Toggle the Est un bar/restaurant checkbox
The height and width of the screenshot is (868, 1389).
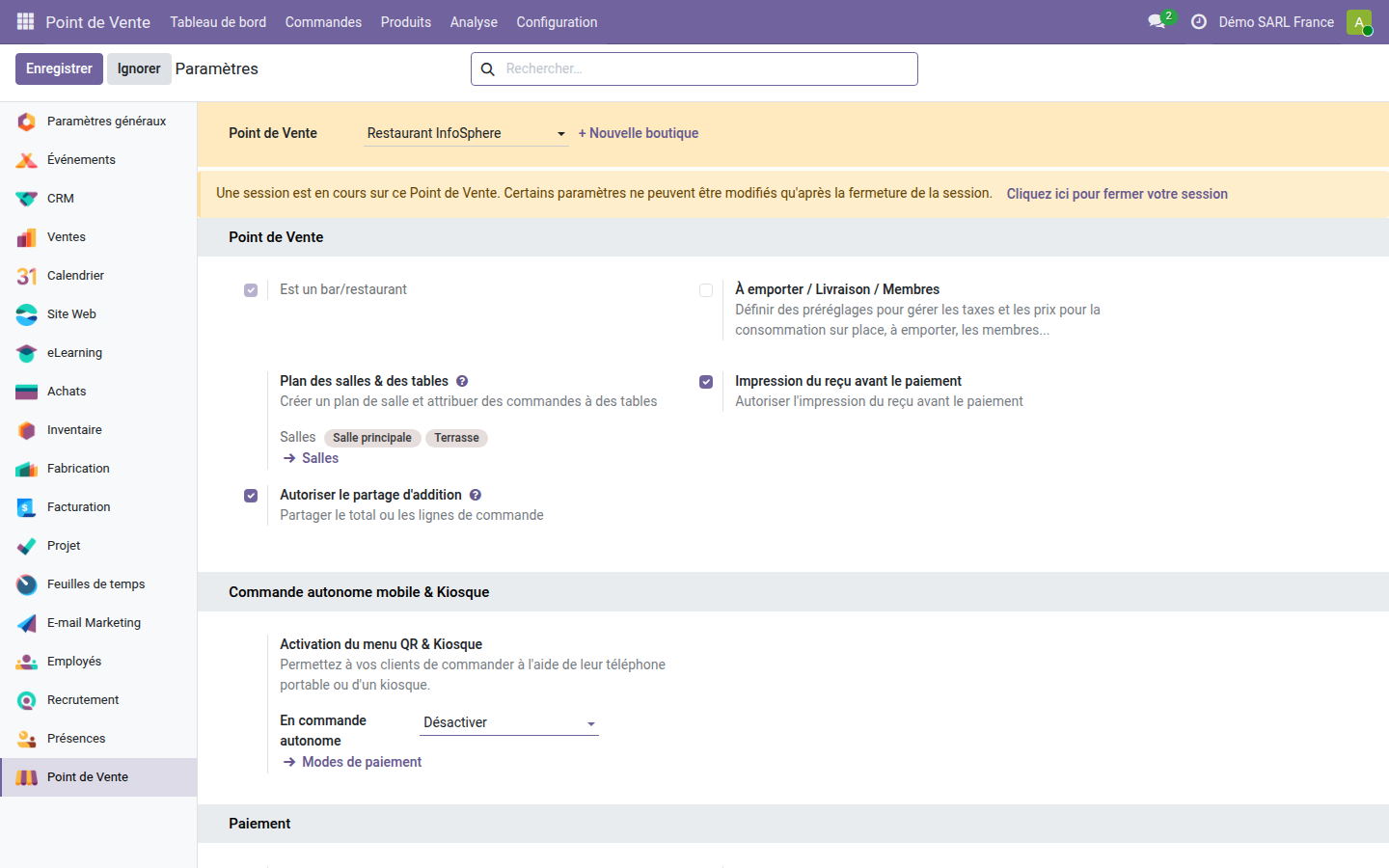click(x=251, y=290)
